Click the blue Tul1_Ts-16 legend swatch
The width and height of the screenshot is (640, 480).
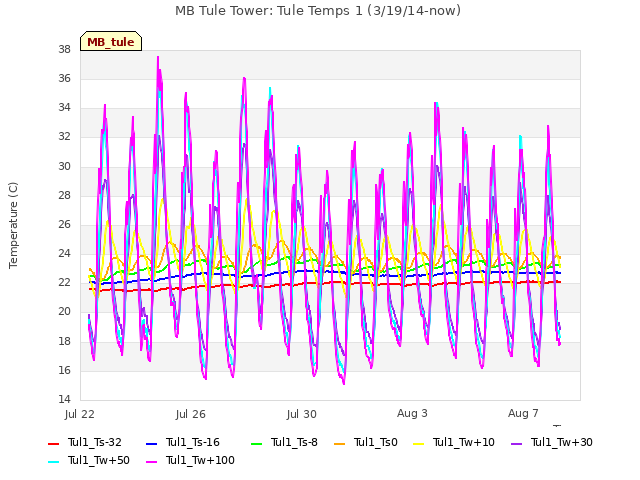click(x=151, y=443)
